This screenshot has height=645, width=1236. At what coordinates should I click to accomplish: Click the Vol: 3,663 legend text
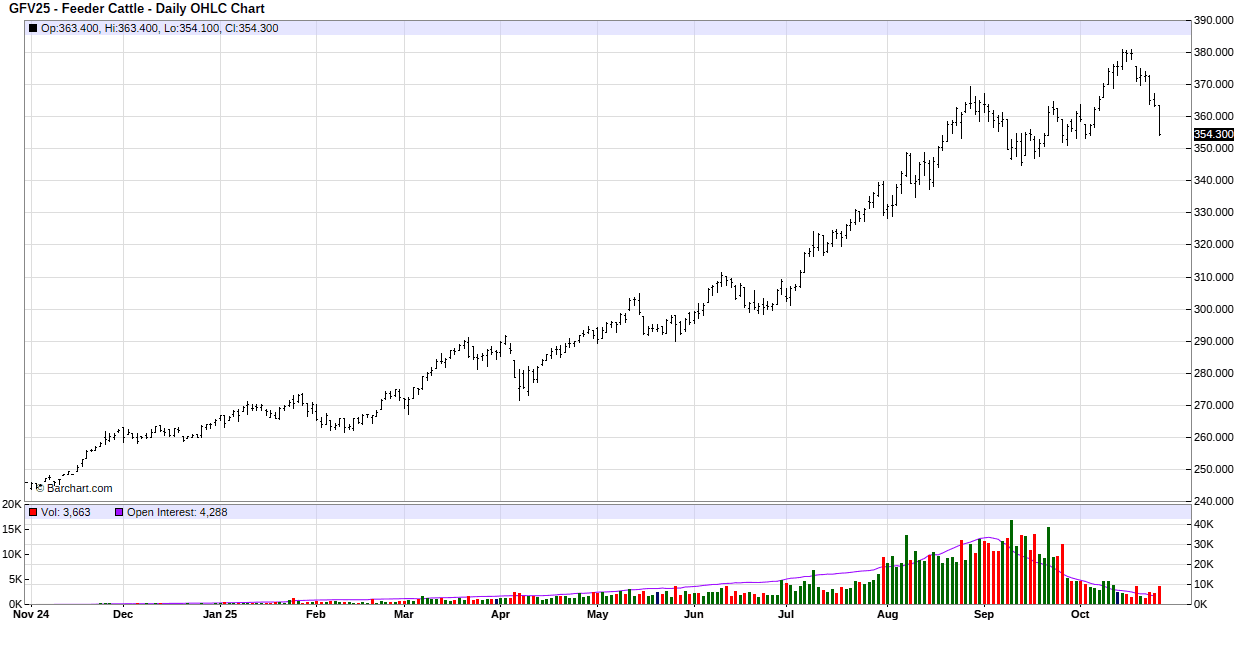pos(65,512)
